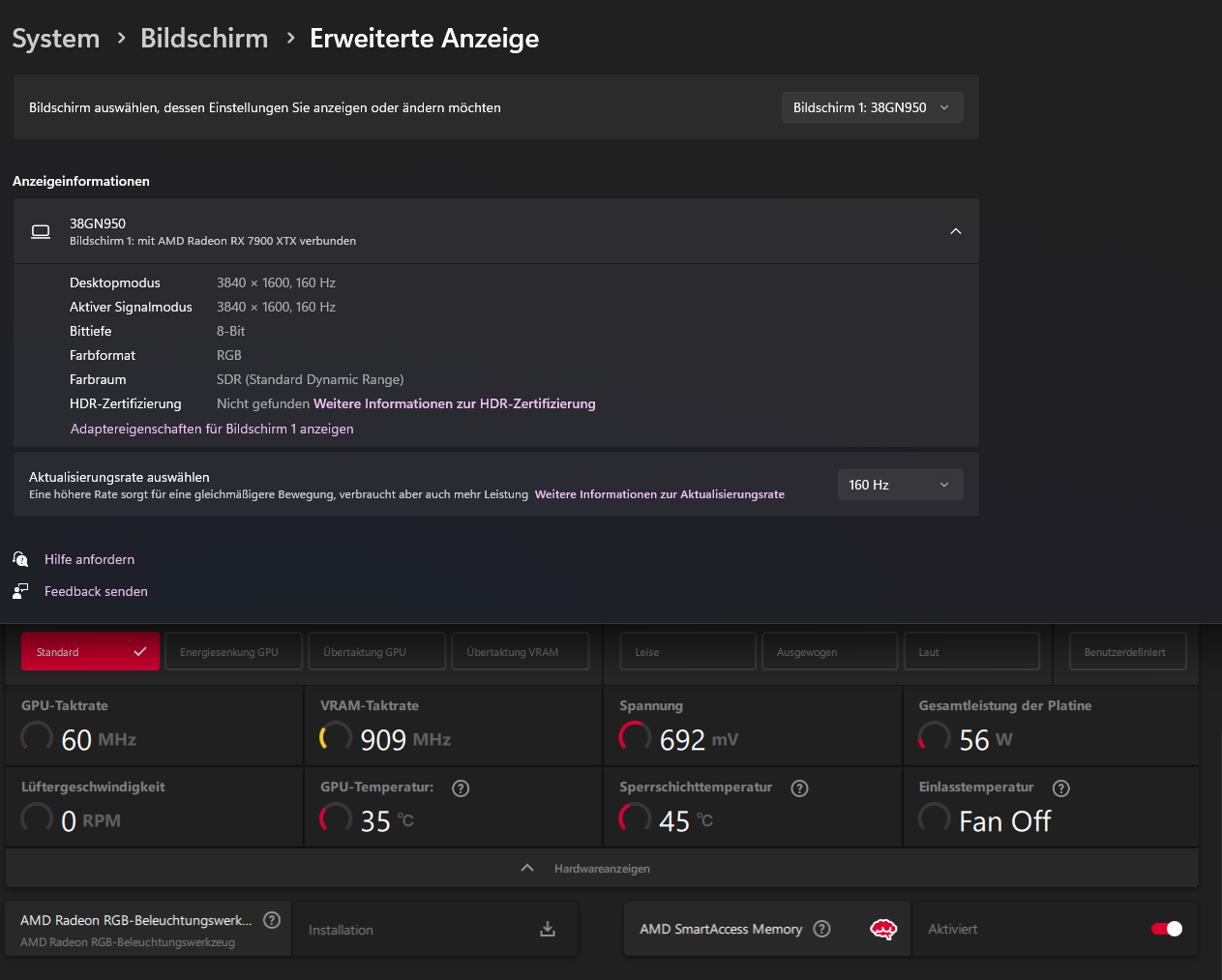
Task: Click the Aktiver Signalmodus value
Action: coord(276,307)
